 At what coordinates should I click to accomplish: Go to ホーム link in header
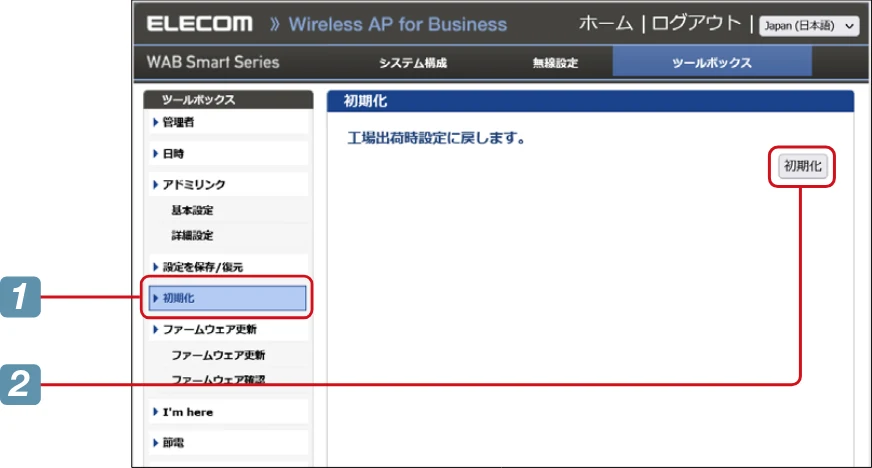click(606, 23)
